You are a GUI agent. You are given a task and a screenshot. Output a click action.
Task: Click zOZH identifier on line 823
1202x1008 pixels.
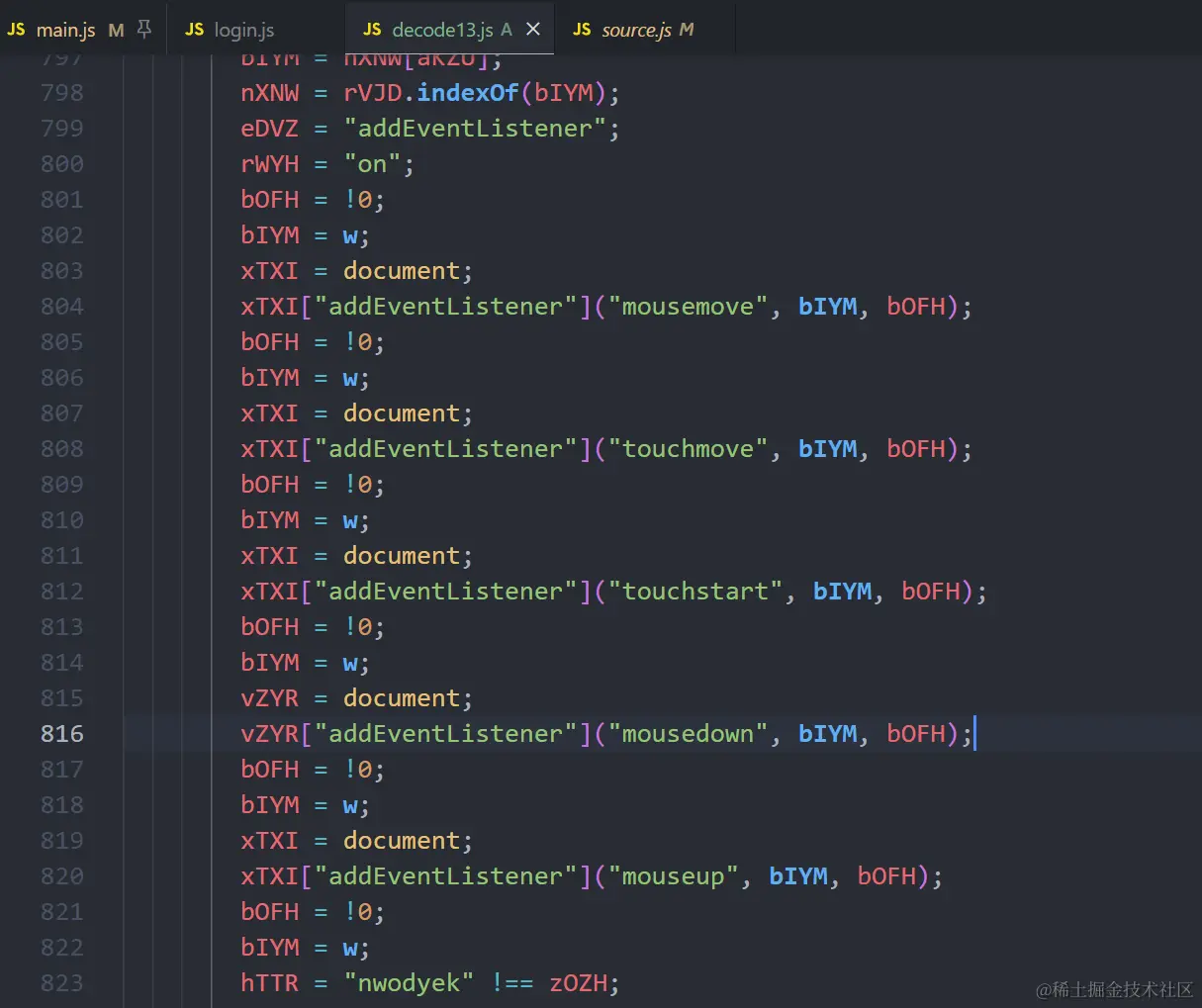579,983
